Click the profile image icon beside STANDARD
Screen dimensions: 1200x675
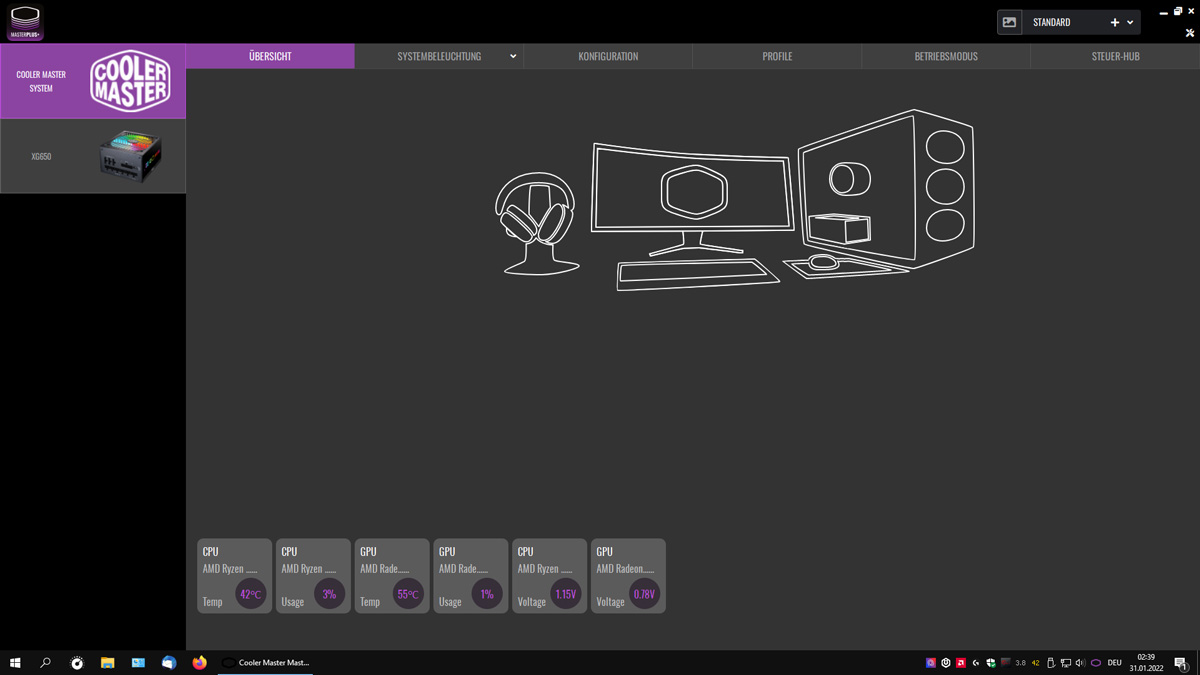[x=1009, y=22]
